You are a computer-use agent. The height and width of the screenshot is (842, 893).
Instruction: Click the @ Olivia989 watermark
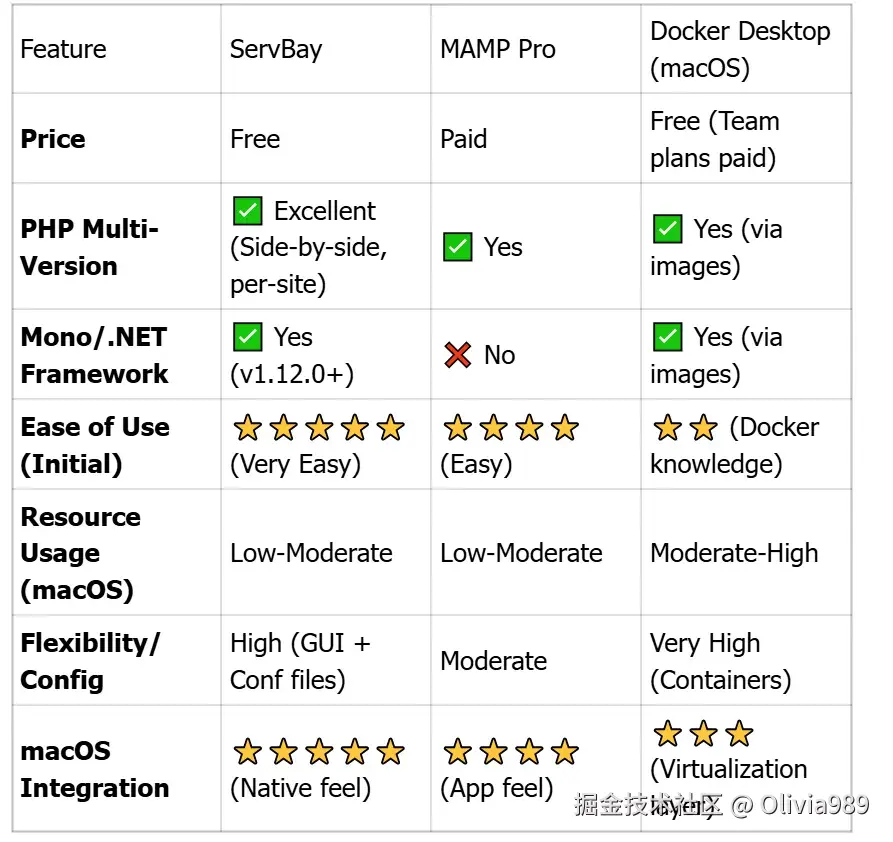(x=799, y=805)
